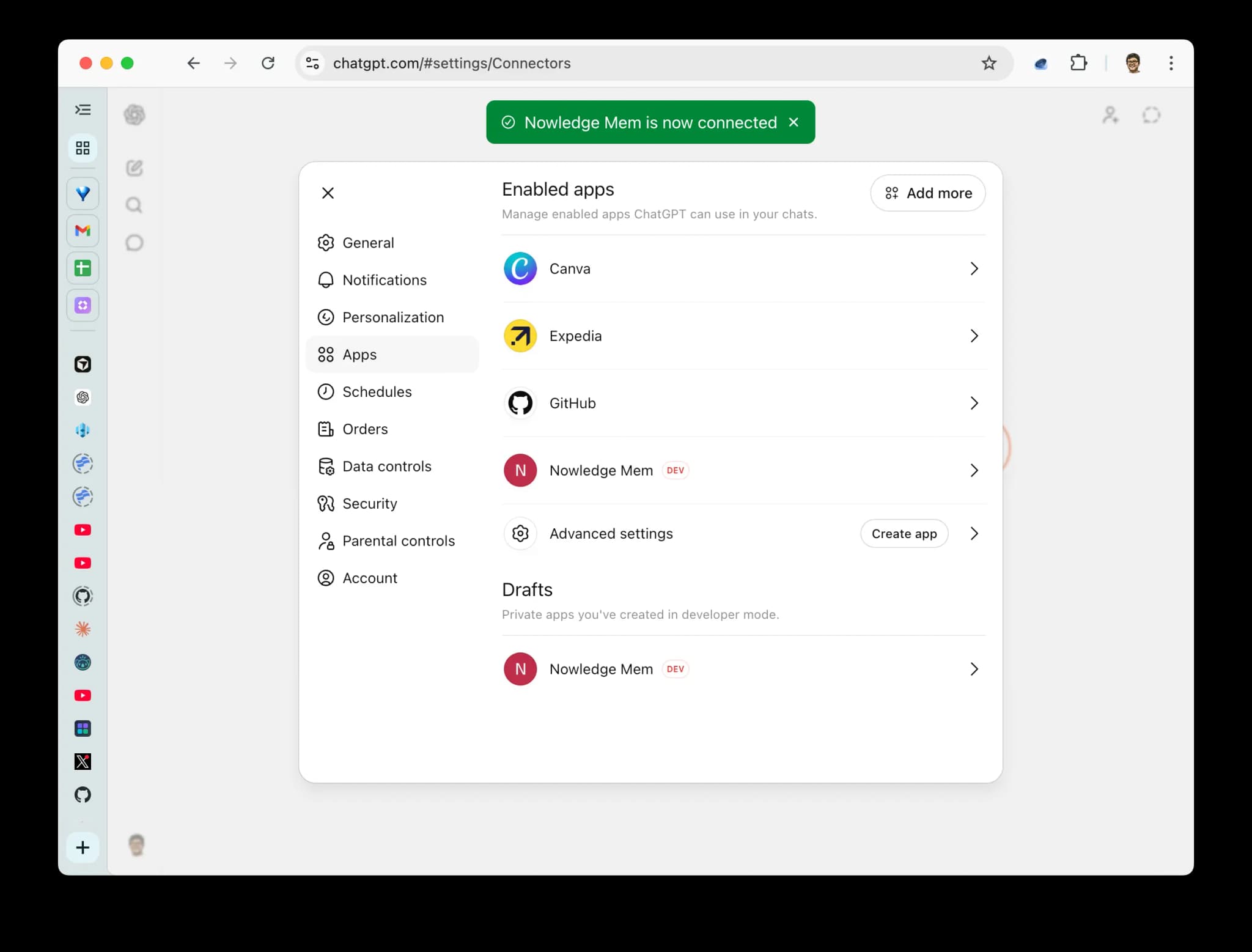This screenshot has width=1252, height=952.
Task: Click the GitHub logo in Enabled apps
Action: tap(520, 403)
